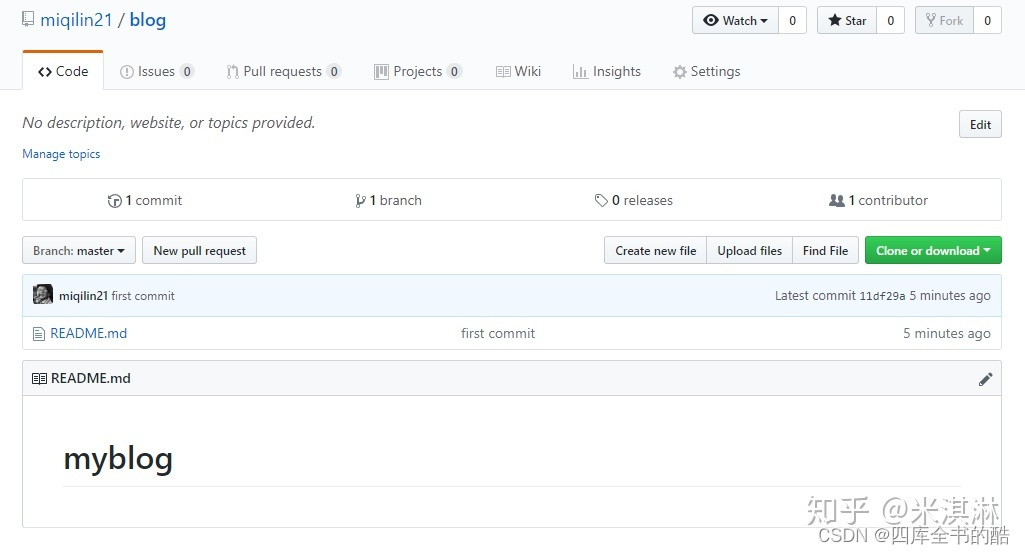
Task: Click the miqilin21 avatar in commit bar
Action: tap(43, 294)
